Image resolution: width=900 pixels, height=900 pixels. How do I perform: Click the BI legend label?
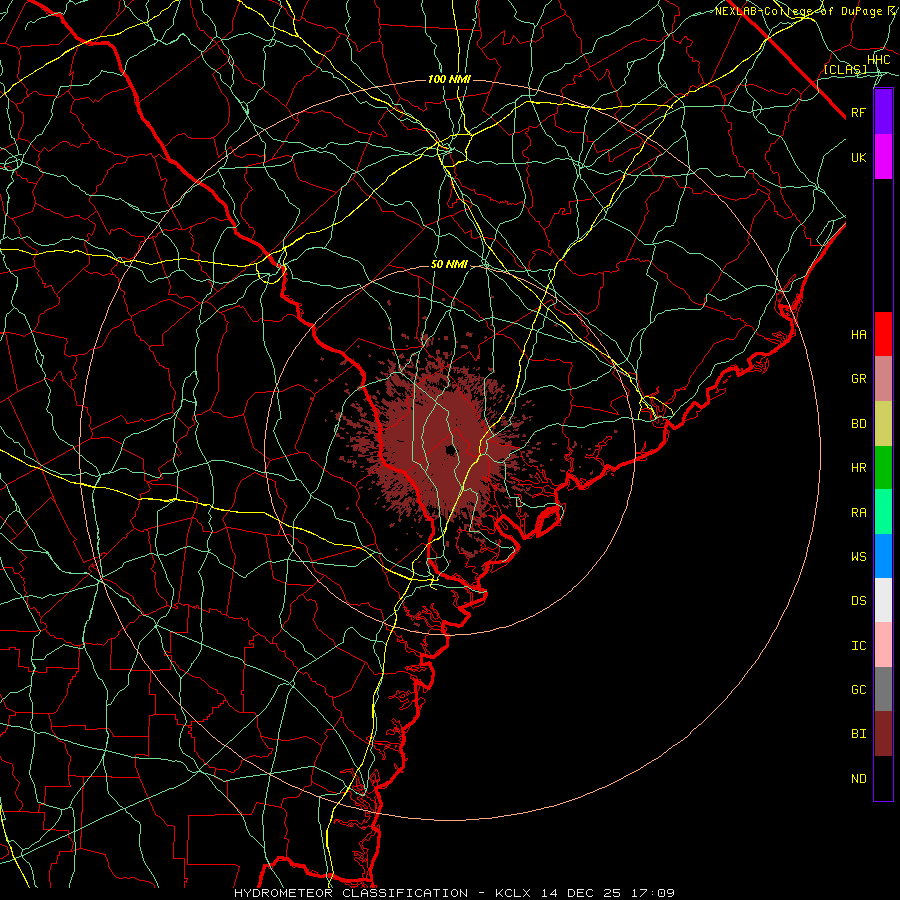click(x=858, y=734)
